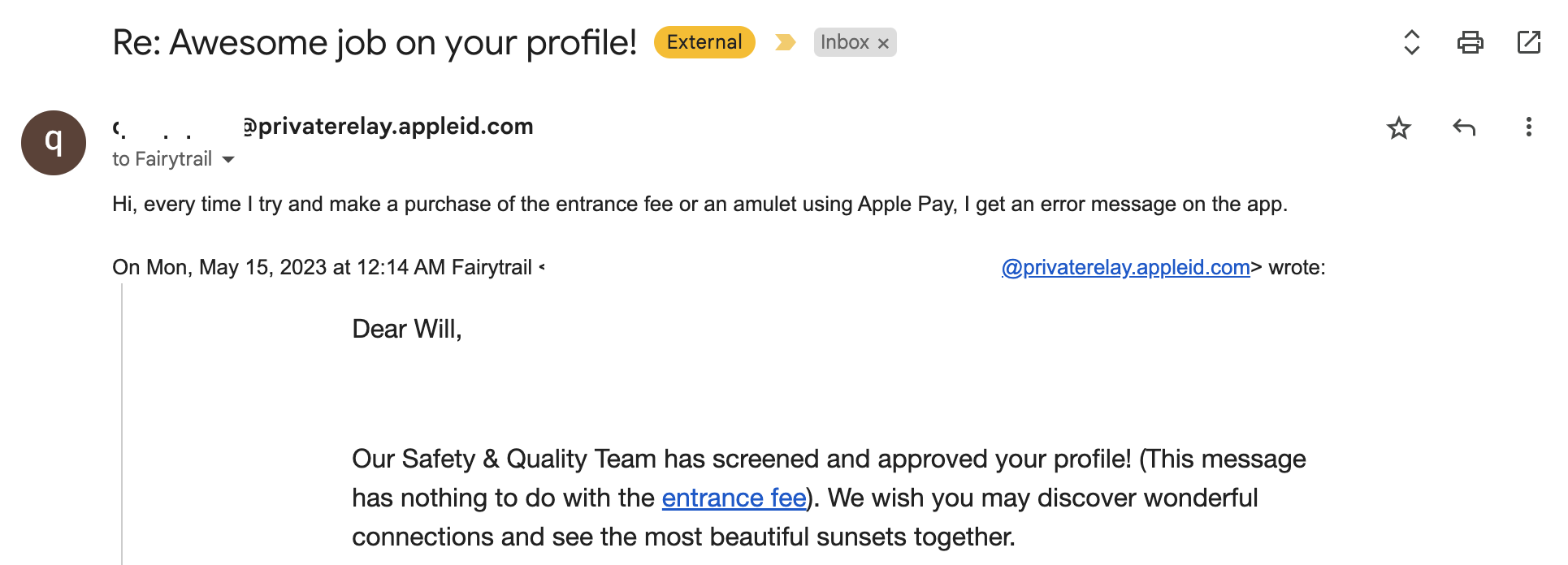Click the expand all arrows icon
This screenshot has height=565, width=1568.
pos(1412,42)
